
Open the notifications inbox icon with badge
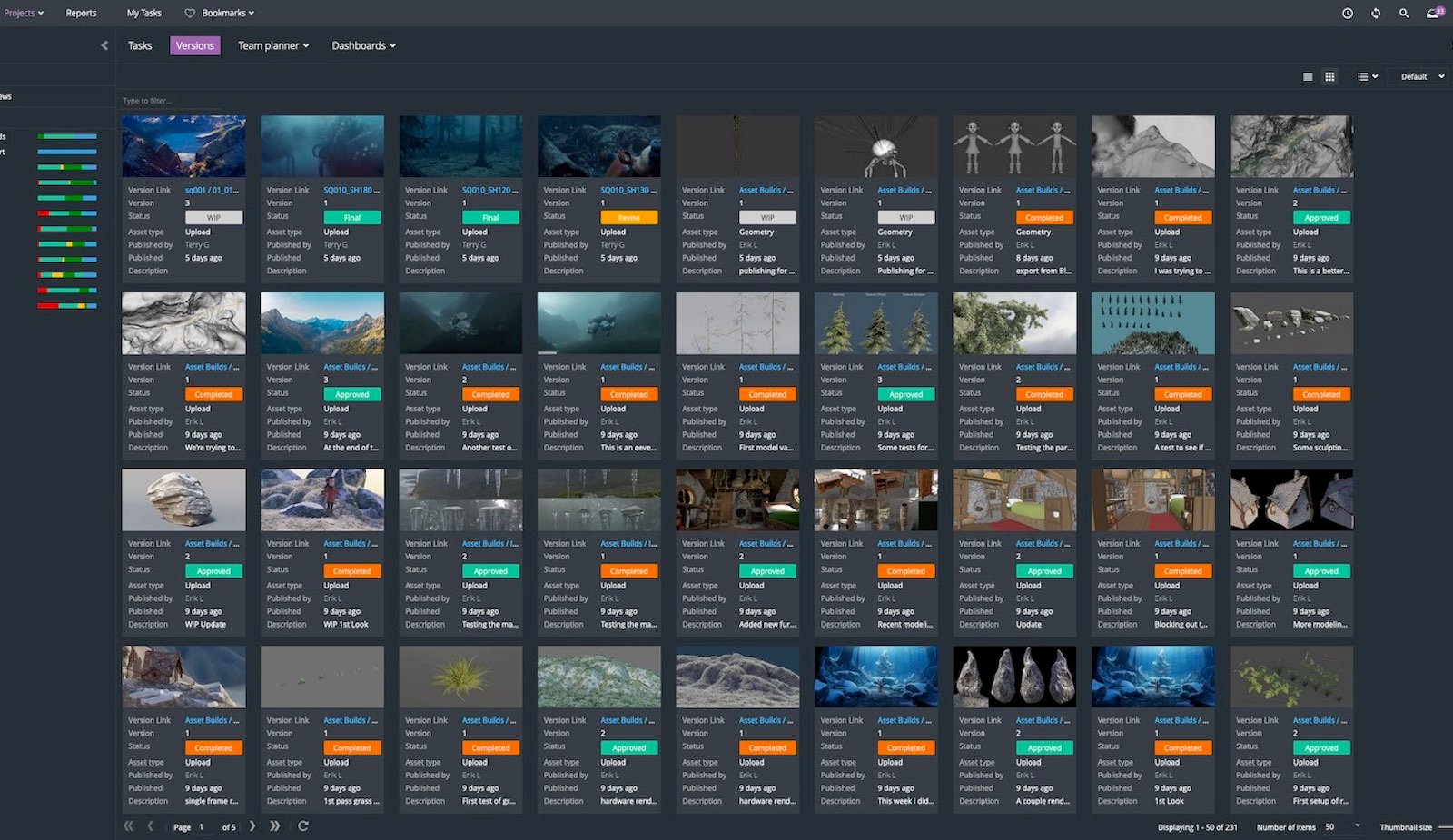point(1434,14)
